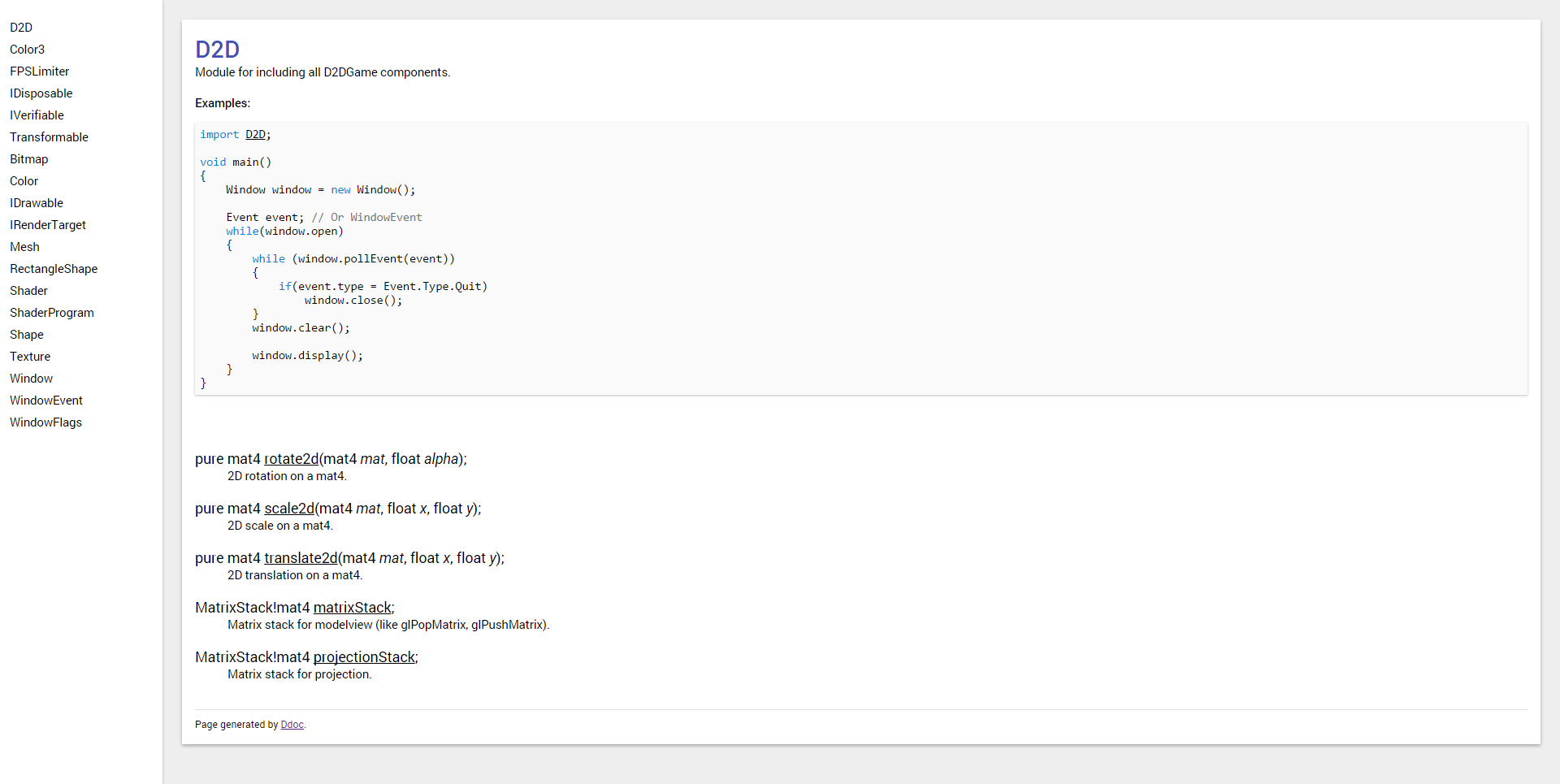The height and width of the screenshot is (784, 1560).
Task: Open the Texture documentation
Action: (30, 357)
